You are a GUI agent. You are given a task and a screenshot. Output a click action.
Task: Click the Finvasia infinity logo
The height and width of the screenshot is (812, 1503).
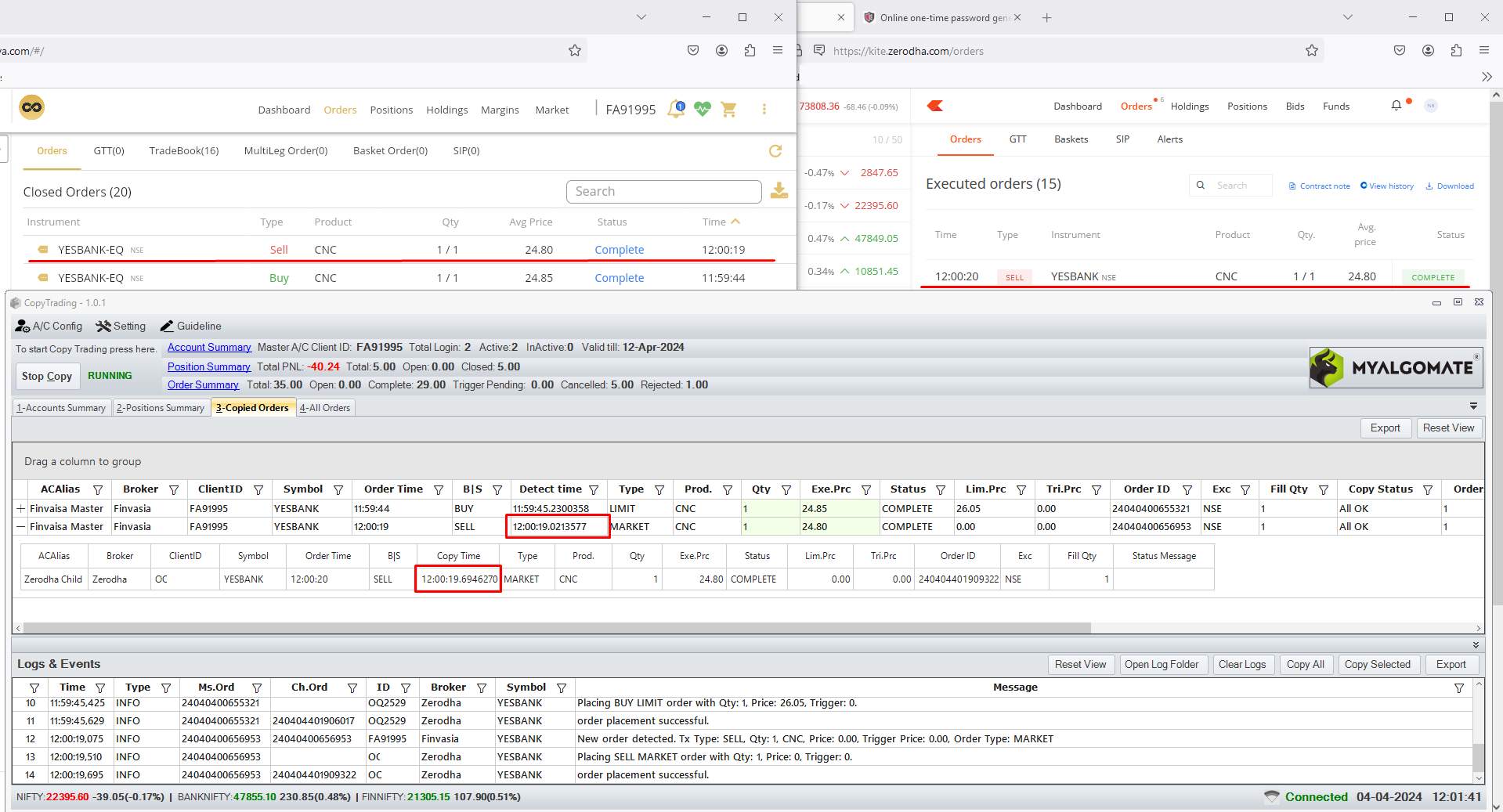[x=32, y=107]
